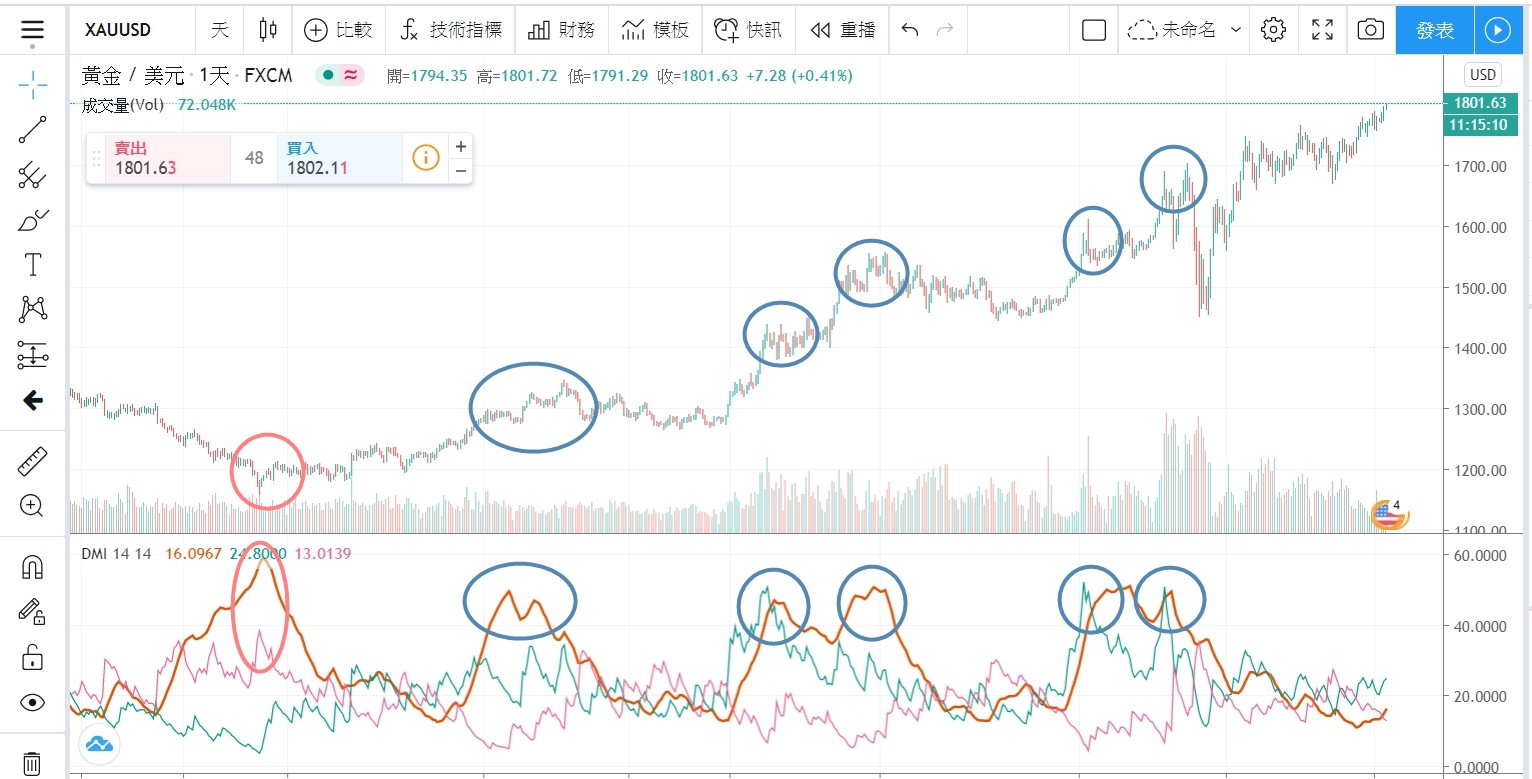
Task: Toggle magnet mode on
Action: [32, 567]
